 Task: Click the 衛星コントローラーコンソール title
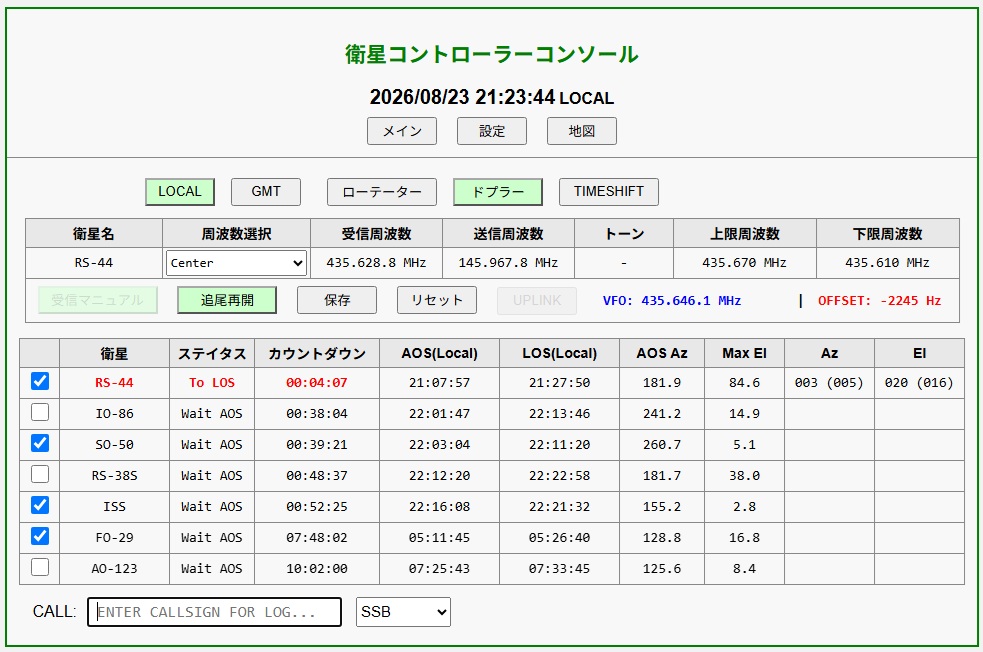tap(492, 54)
